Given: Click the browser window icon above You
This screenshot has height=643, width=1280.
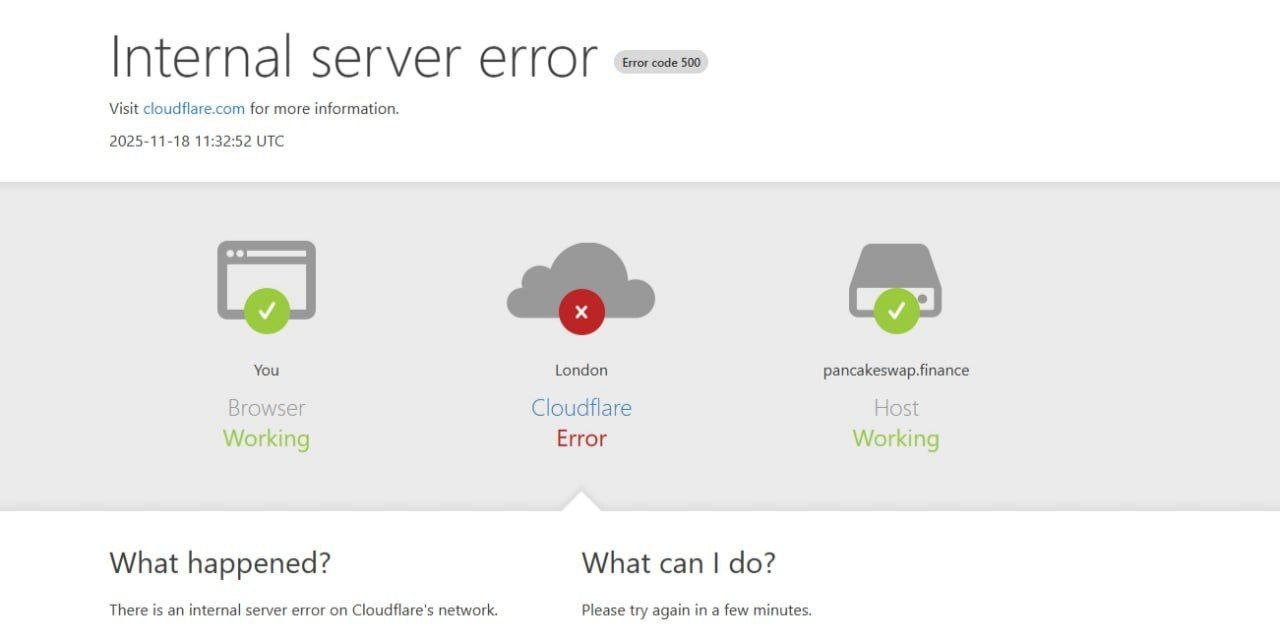Looking at the screenshot, I should coord(266,280).
